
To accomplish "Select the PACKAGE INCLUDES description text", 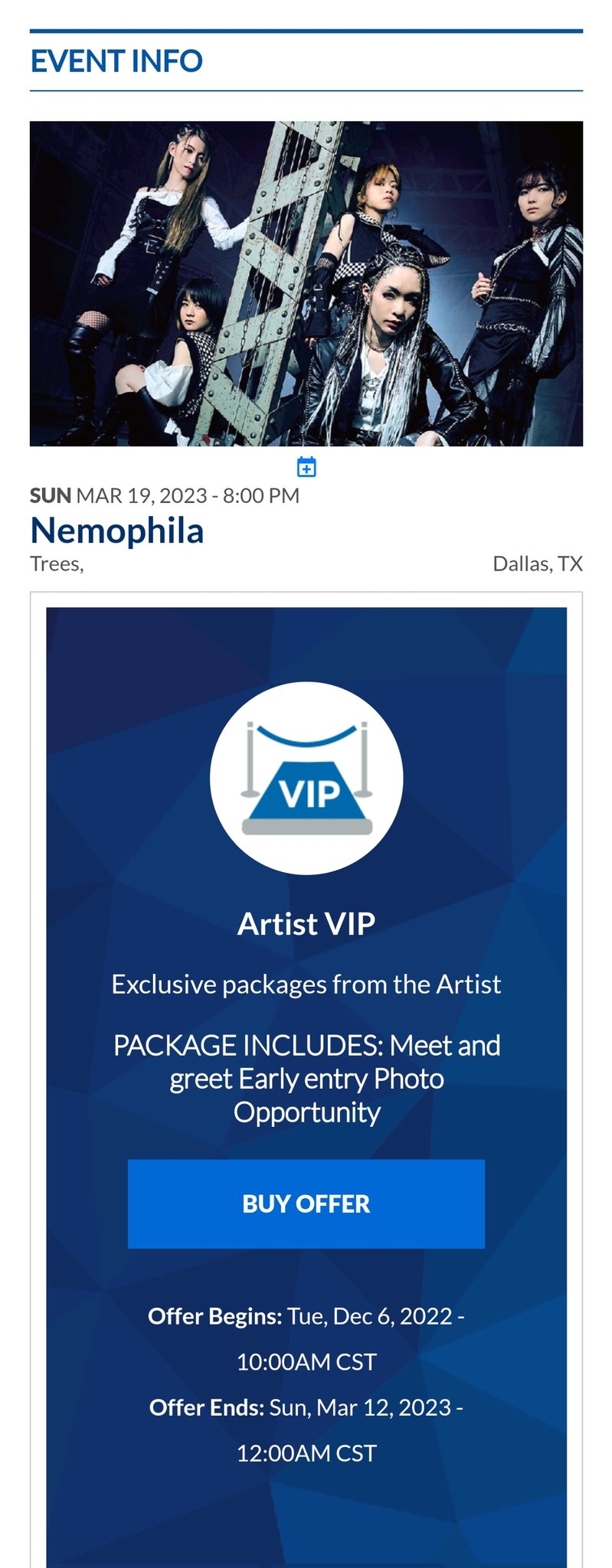I will 306,1079.
